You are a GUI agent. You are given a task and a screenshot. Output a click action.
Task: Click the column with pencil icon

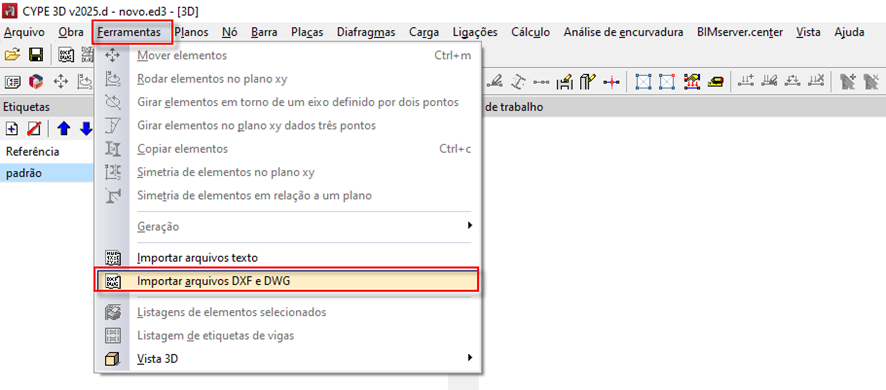587,82
